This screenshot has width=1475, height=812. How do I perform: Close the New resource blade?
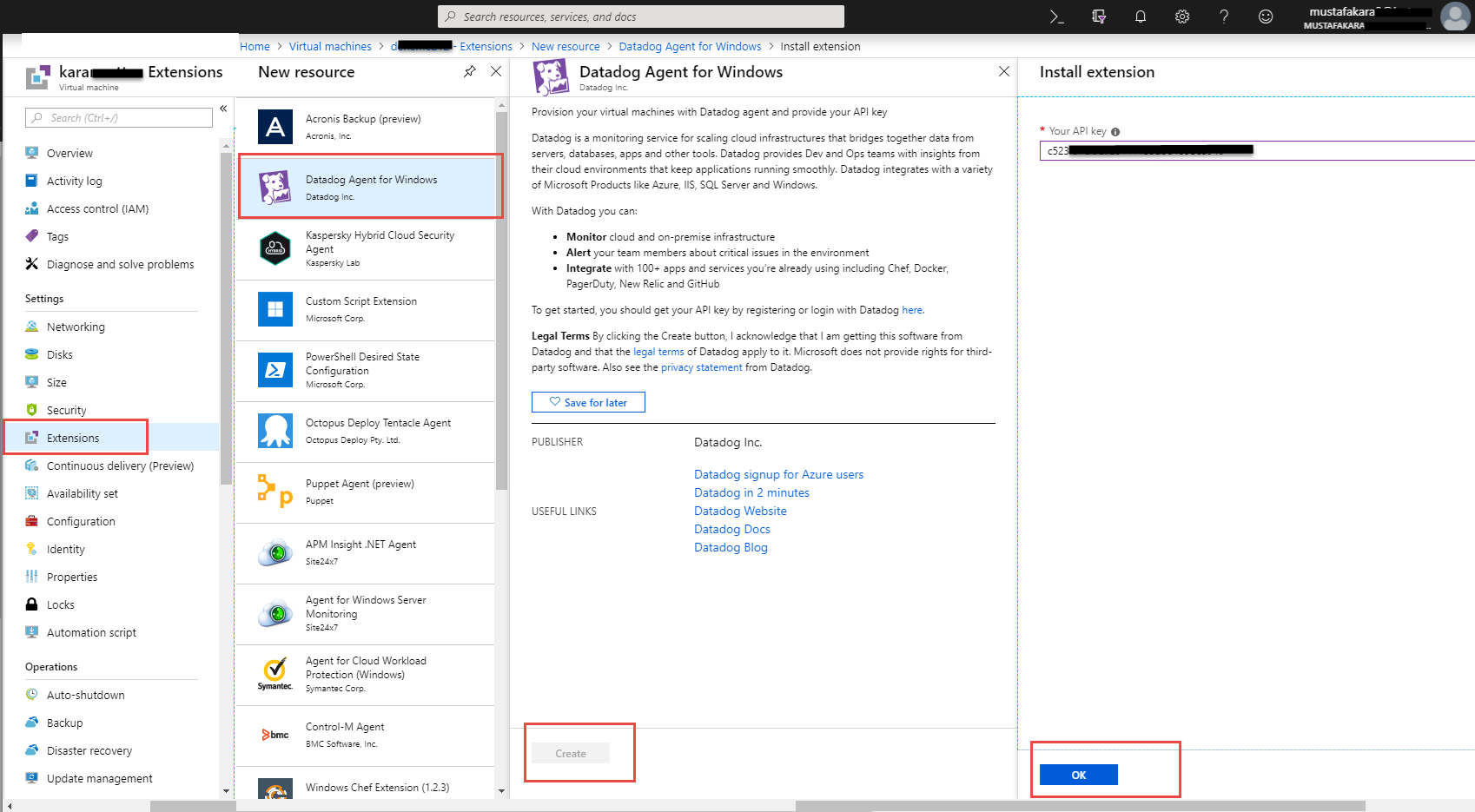pos(496,71)
